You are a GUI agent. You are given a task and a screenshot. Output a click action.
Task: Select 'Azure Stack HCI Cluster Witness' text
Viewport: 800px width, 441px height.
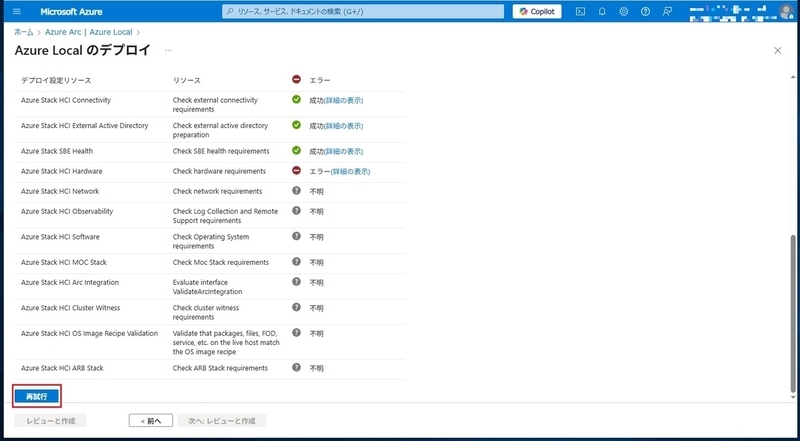point(70,308)
